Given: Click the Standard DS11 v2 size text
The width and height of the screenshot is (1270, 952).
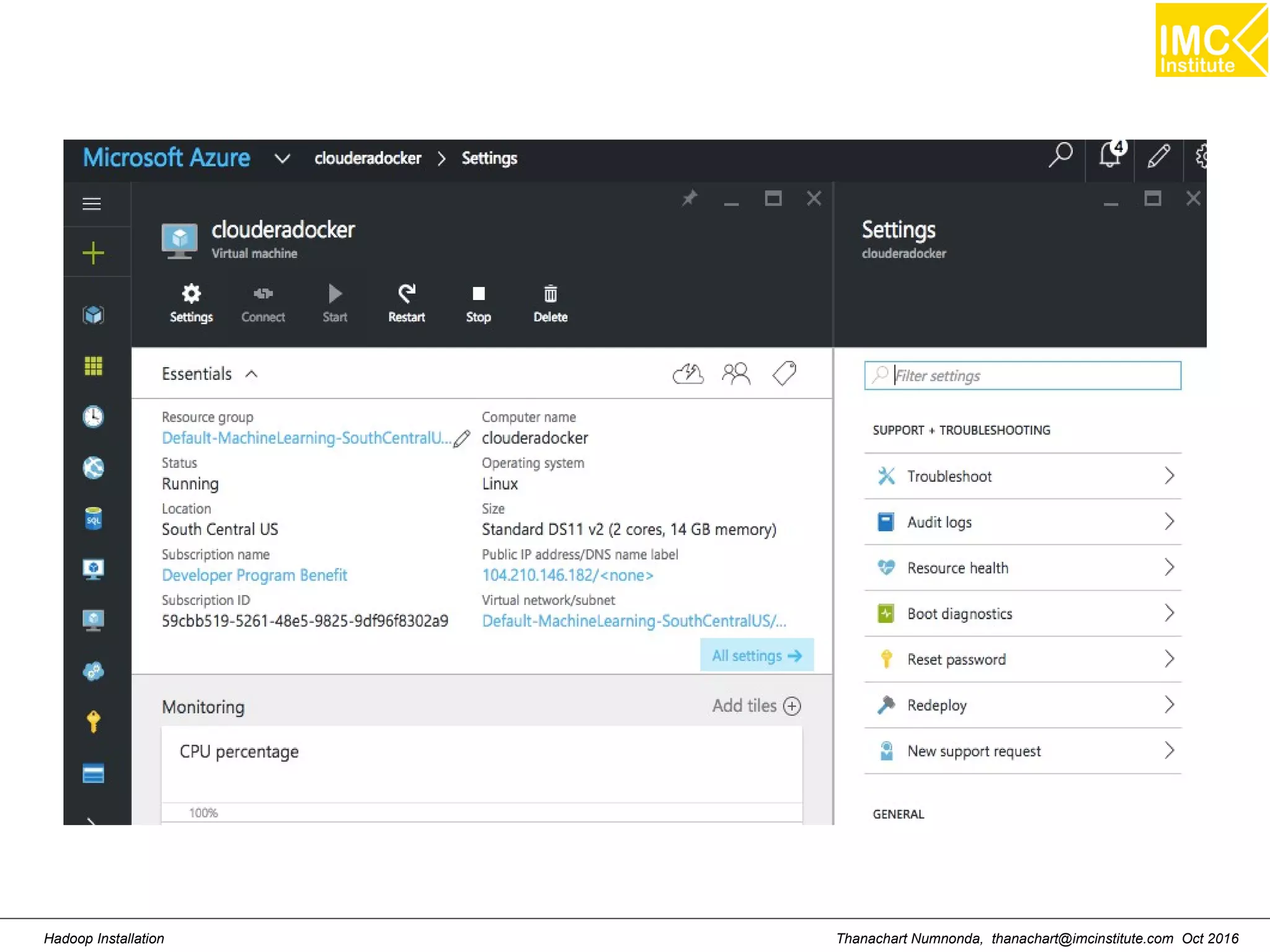Looking at the screenshot, I should click(x=629, y=530).
